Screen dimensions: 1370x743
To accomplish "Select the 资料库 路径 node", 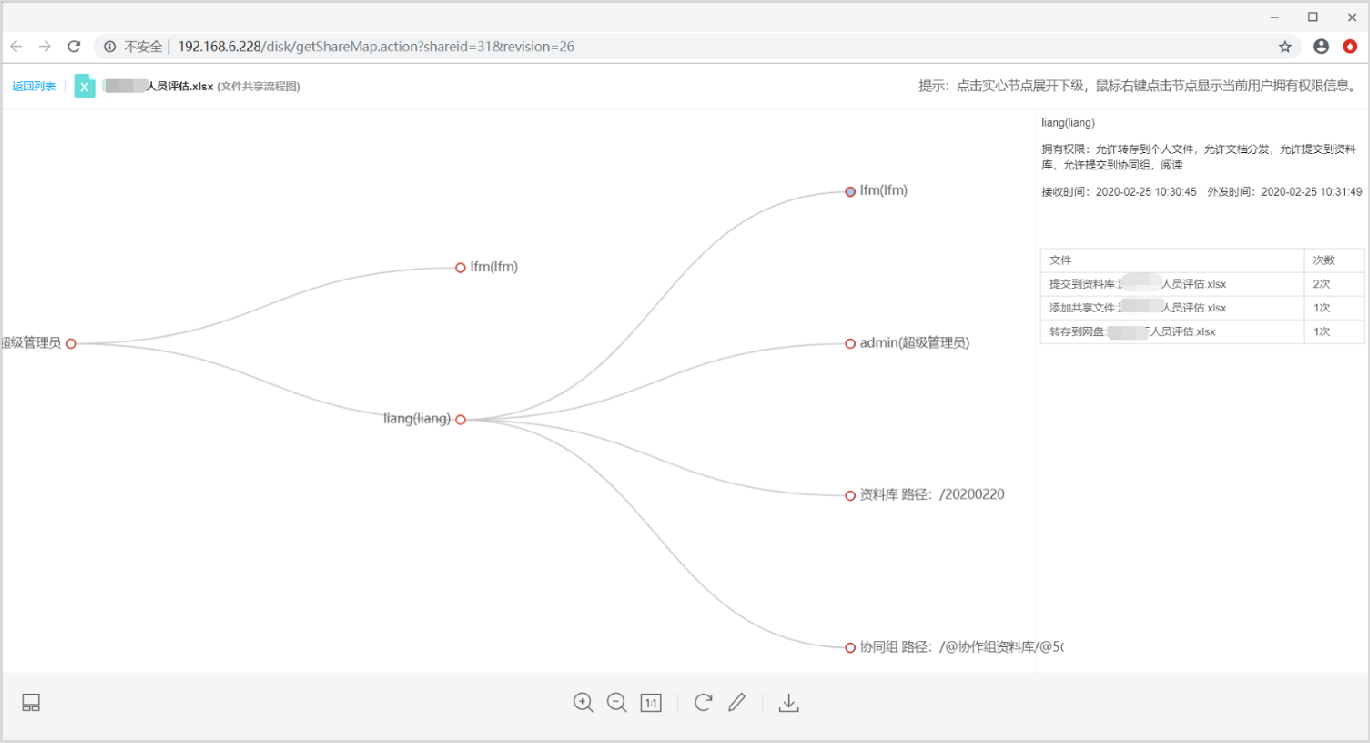I will point(850,495).
